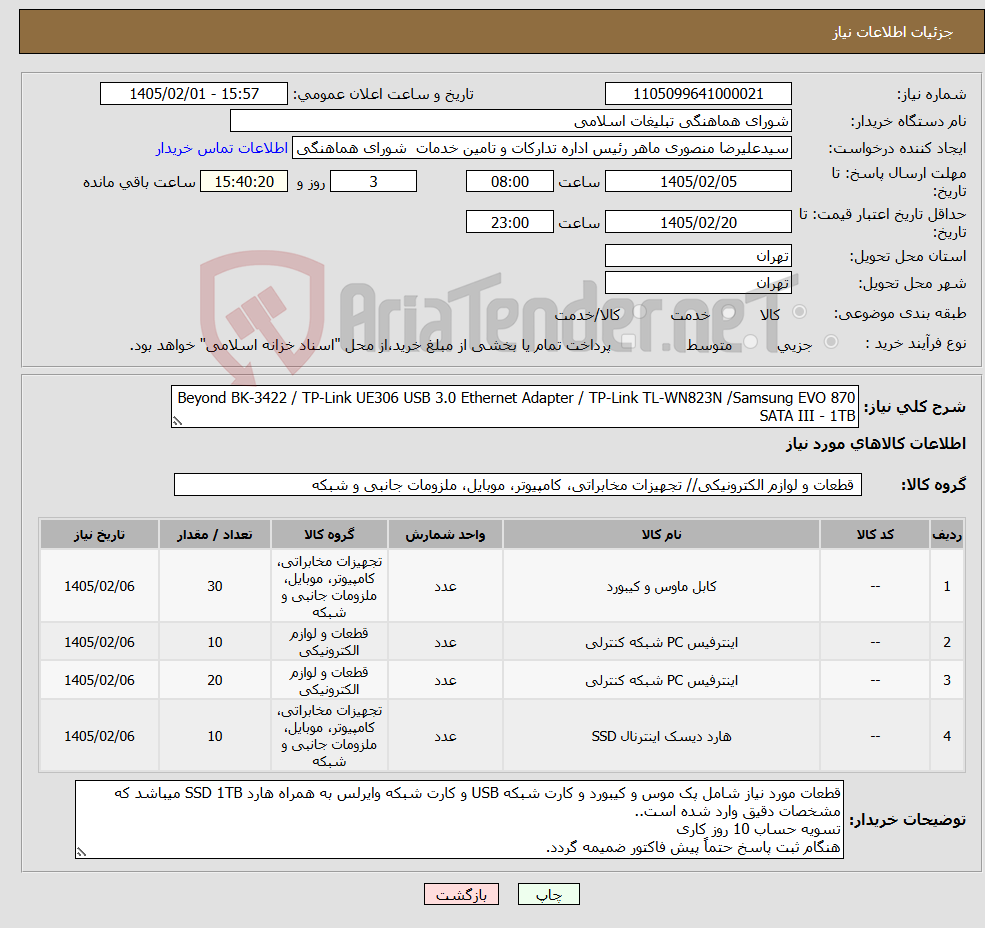Screen dimensions: 985x928
Task: Click item name هارد دیسک اینترنال SSD
Action: click(x=661, y=736)
